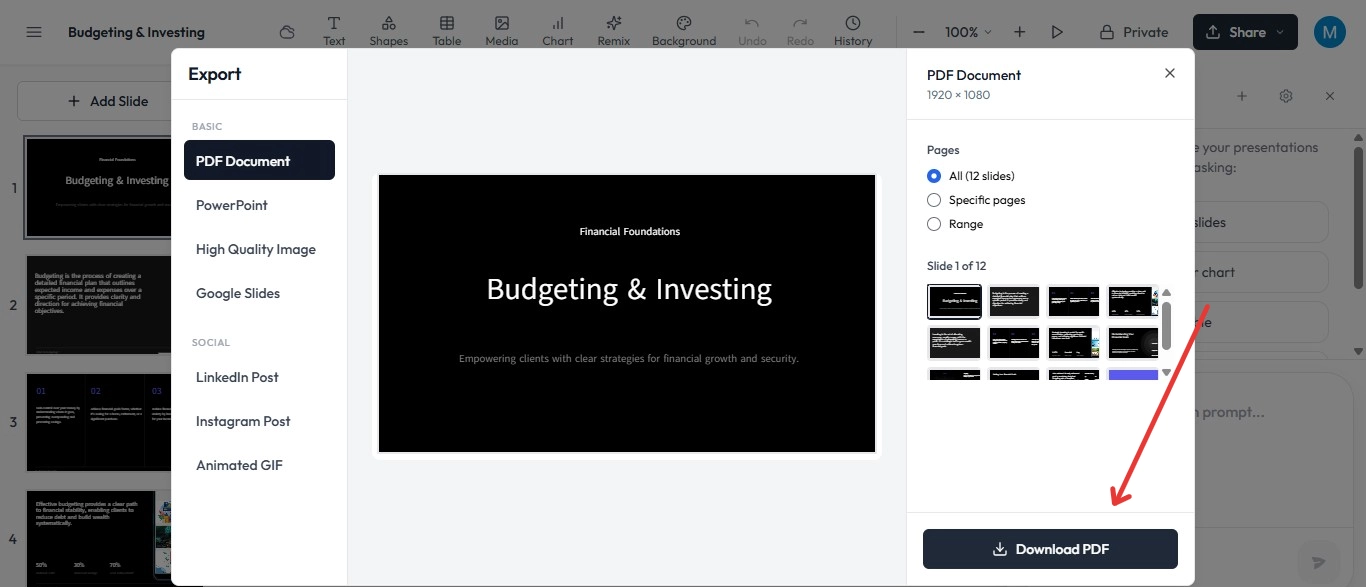Pick second slide thumbnail in export grid

coord(1014,301)
